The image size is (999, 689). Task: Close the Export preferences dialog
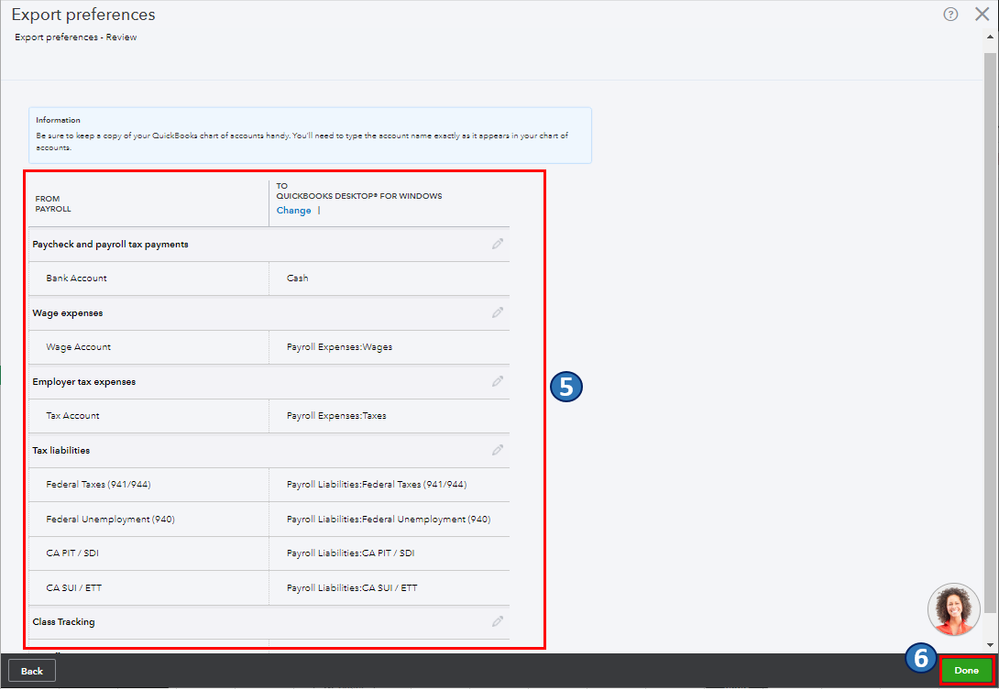click(981, 14)
